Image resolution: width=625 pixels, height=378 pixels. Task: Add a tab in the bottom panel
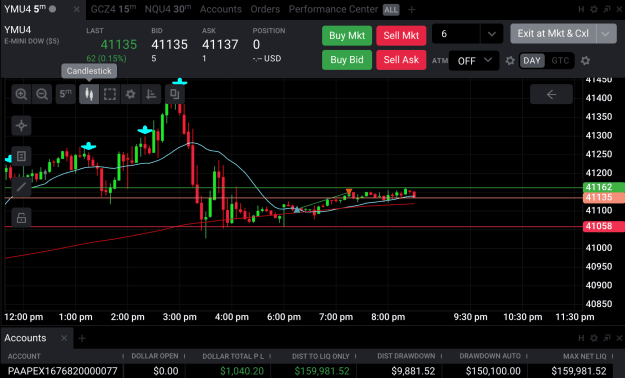82,338
